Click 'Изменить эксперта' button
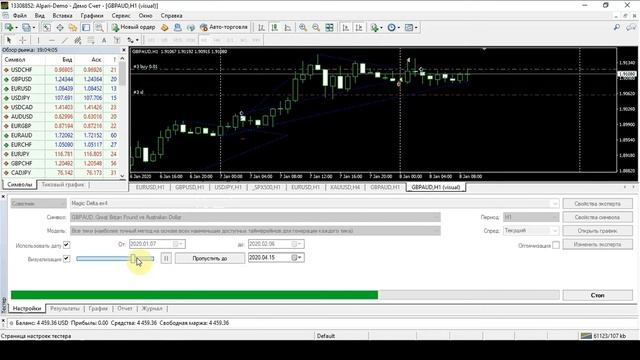Image resolution: width=640 pixels, height=360 pixels. (x=598, y=244)
